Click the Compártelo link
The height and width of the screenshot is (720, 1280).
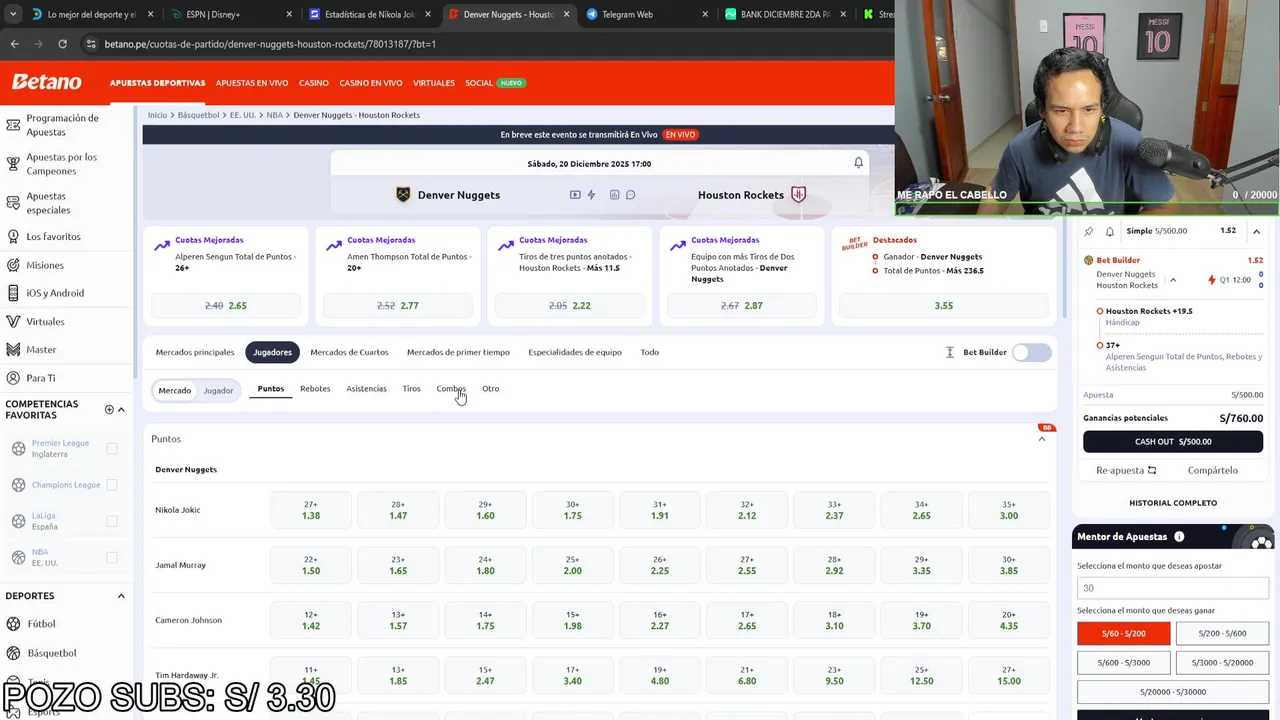point(1212,470)
